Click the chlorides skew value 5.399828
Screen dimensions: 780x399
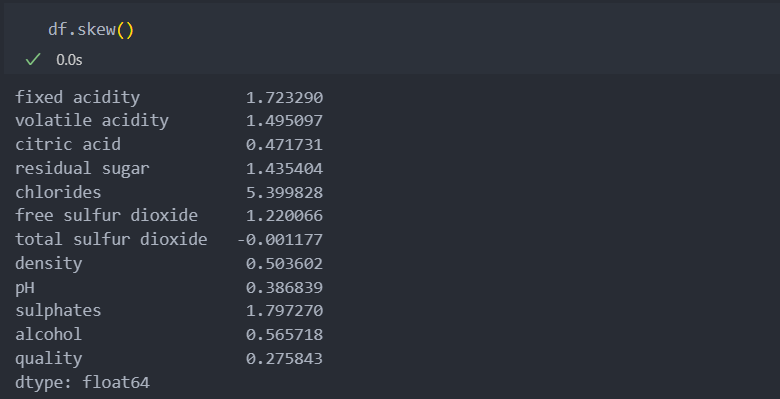(285, 193)
